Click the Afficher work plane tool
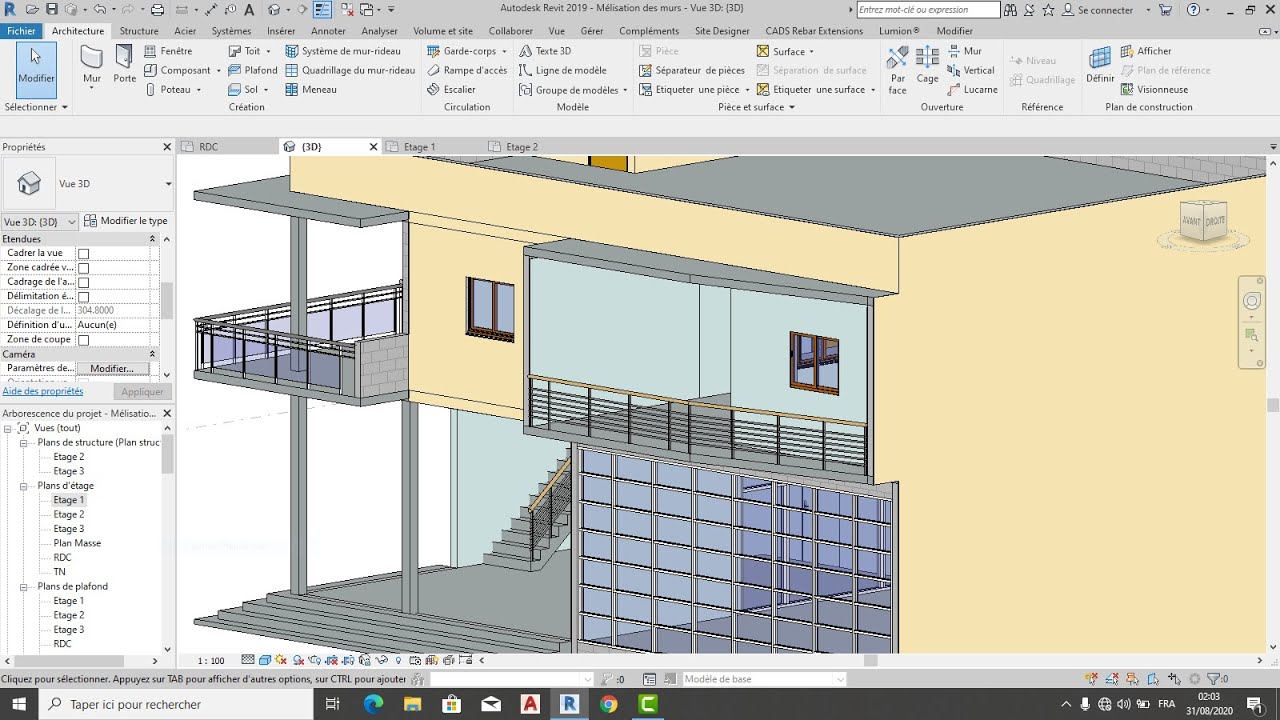Screen dimensions: 1280x720 click(1146, 51)
